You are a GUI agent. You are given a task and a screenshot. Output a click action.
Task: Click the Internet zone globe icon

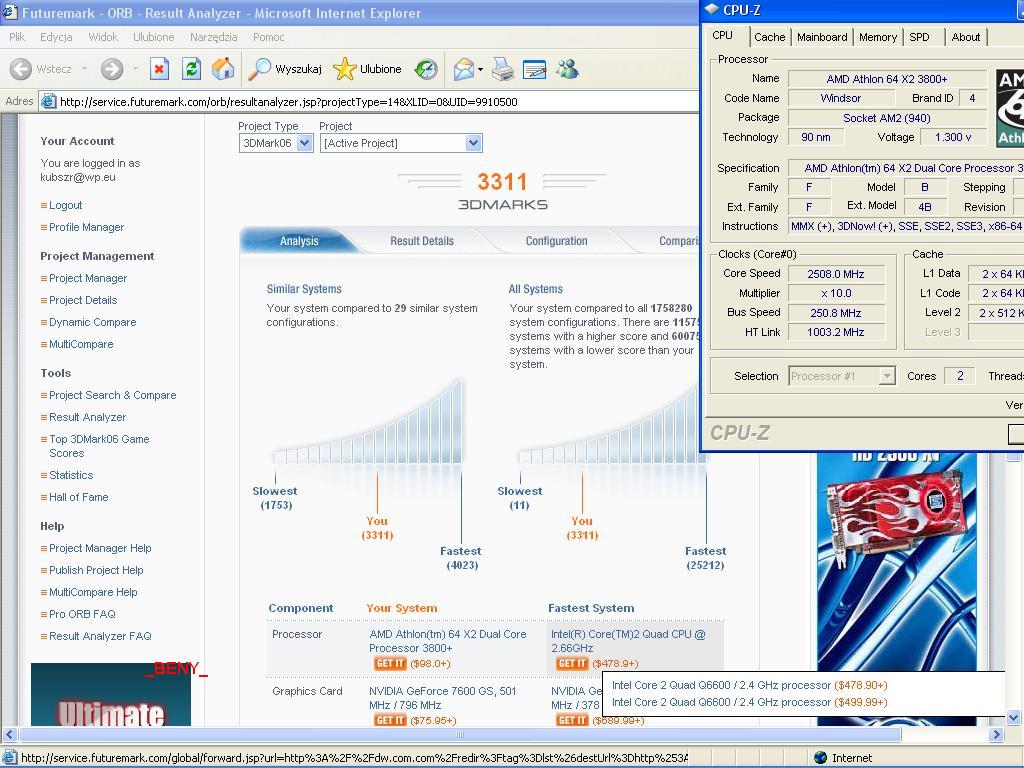[821, 758]
